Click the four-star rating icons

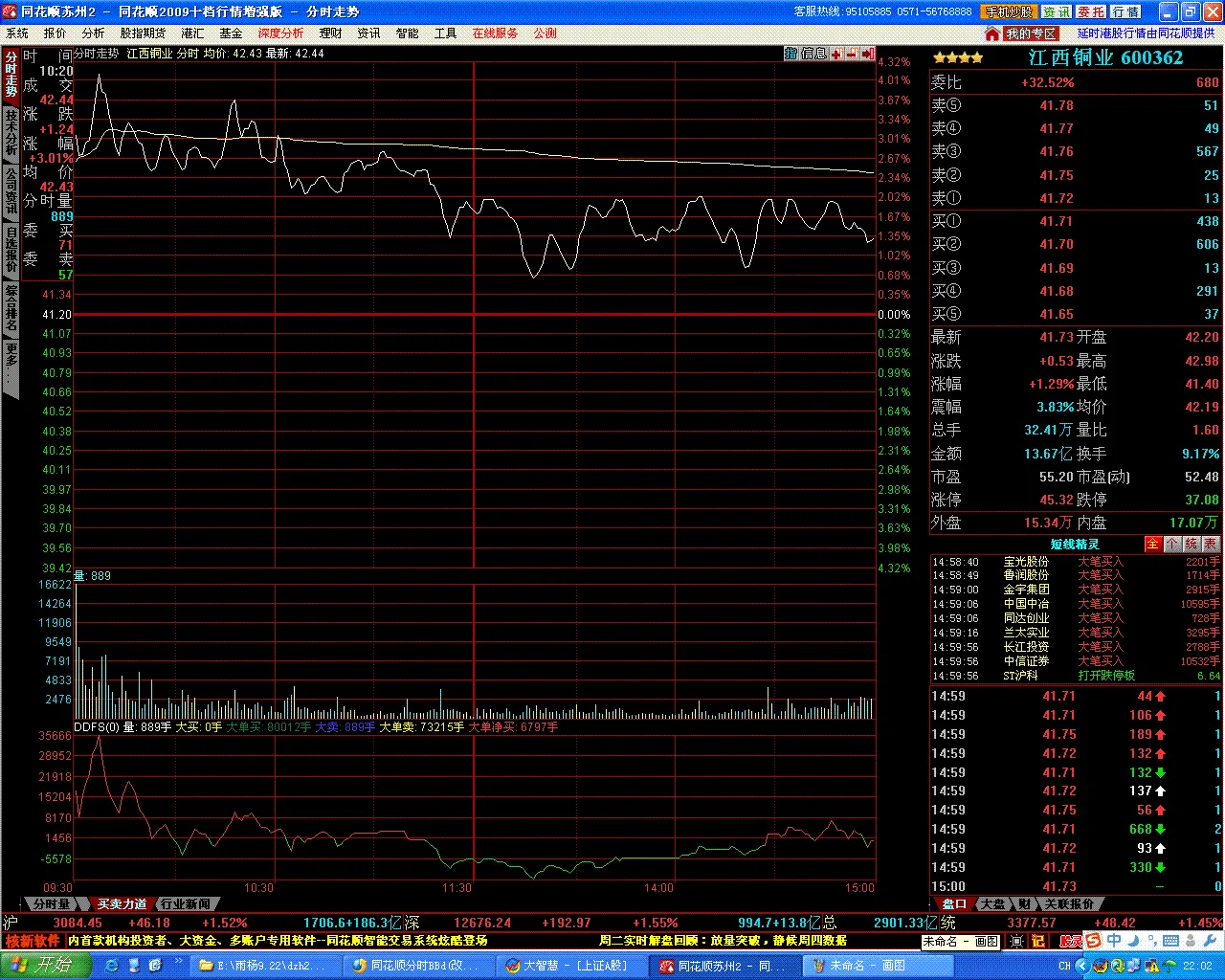point(958,58)
